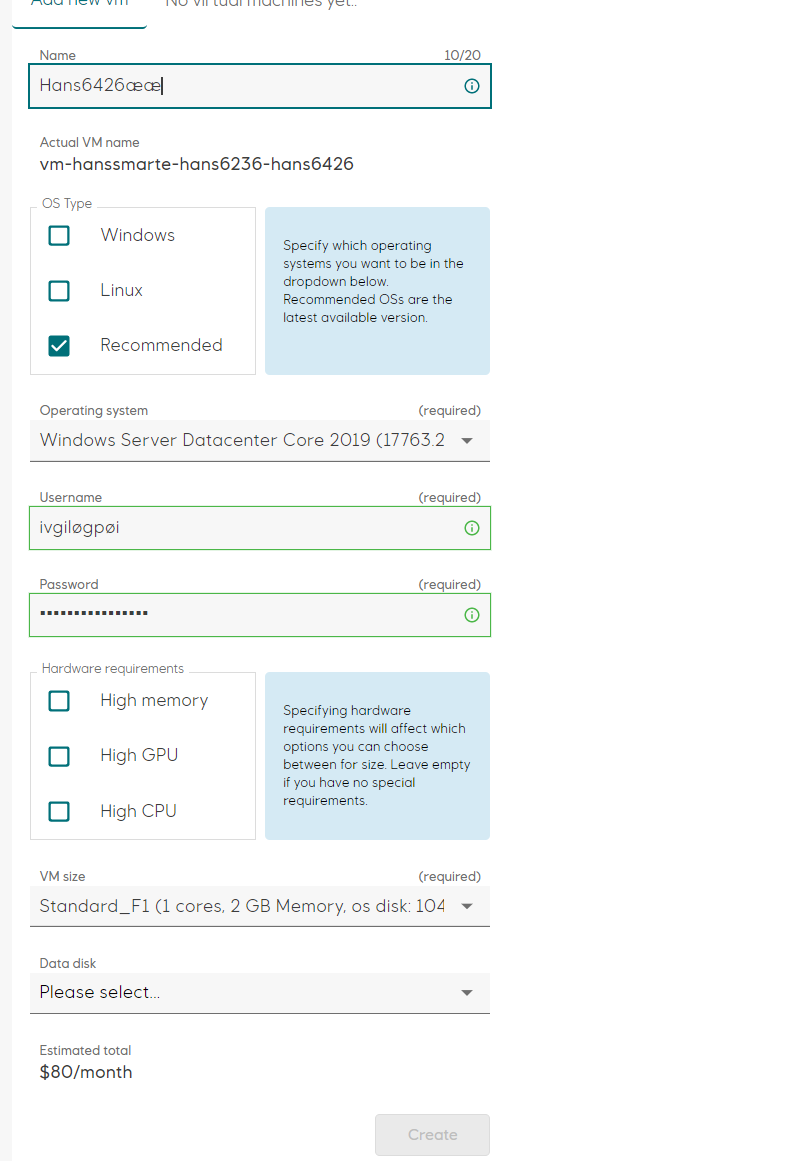Image resolution: width=791 pixels, height=1161 pixels.
Task: Enable the Linux OS type option
Action: click(x=59, y=290)
